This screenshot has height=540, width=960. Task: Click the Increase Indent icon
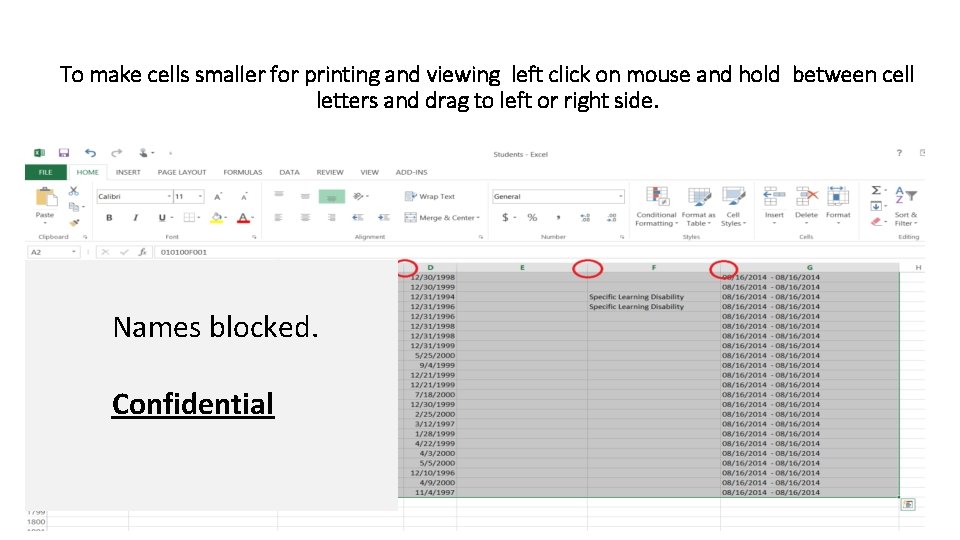[x=384, y=217]
